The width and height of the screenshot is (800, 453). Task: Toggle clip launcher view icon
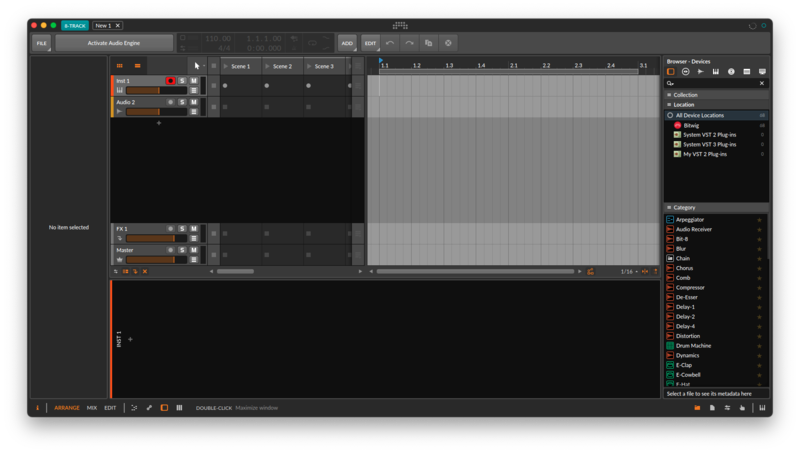(120, 66)
